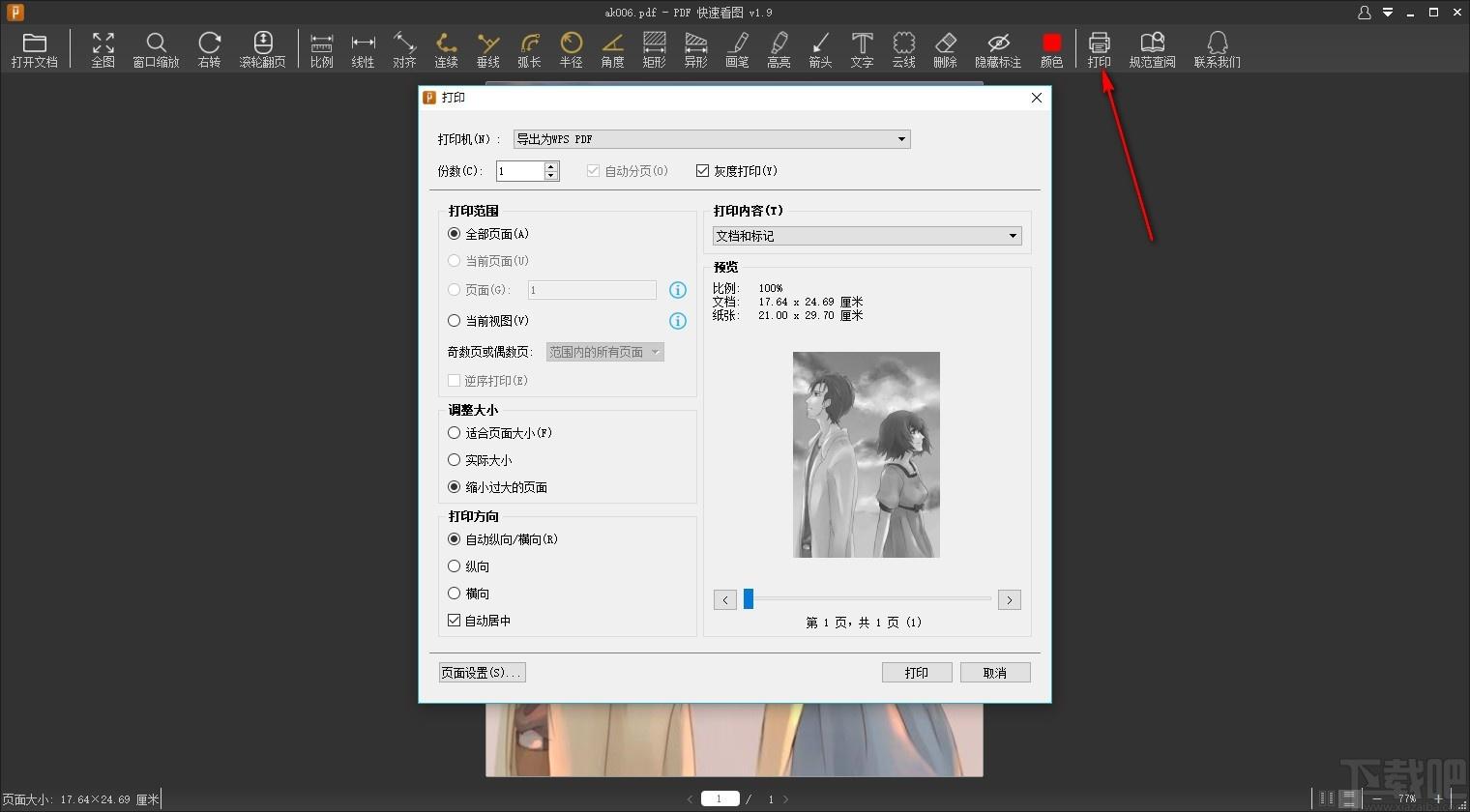Toggle 隐藏标注 hide annotations

pyautogui.click(x=998, y=49)
